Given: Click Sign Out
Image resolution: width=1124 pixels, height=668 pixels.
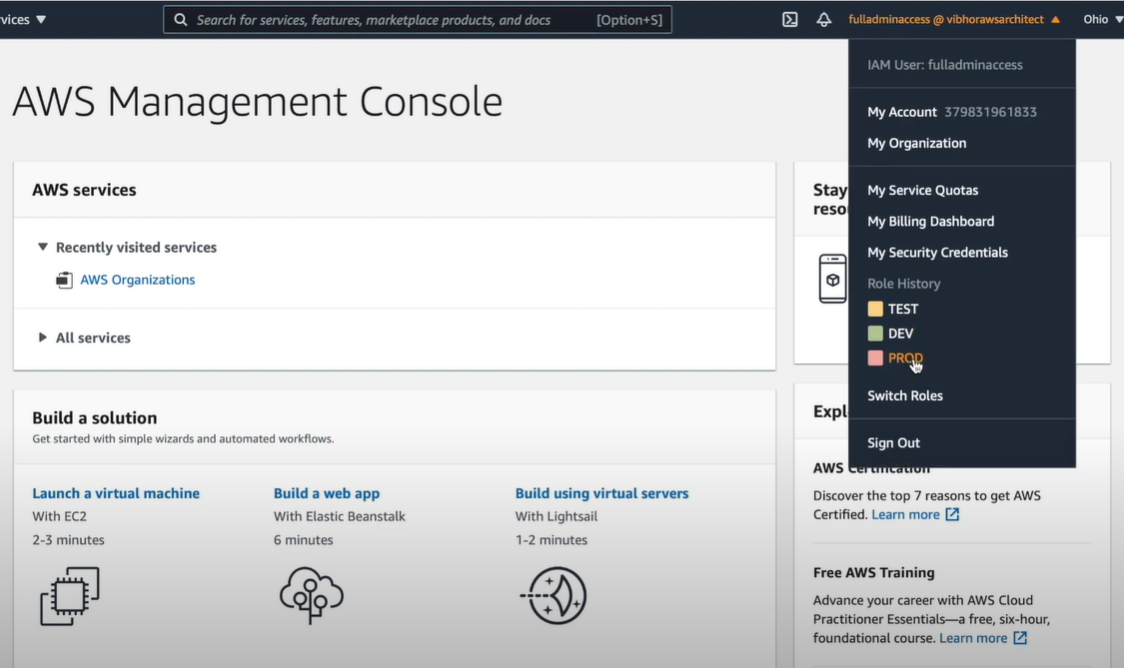Looking at the screenshot, I should click(893, 443).
